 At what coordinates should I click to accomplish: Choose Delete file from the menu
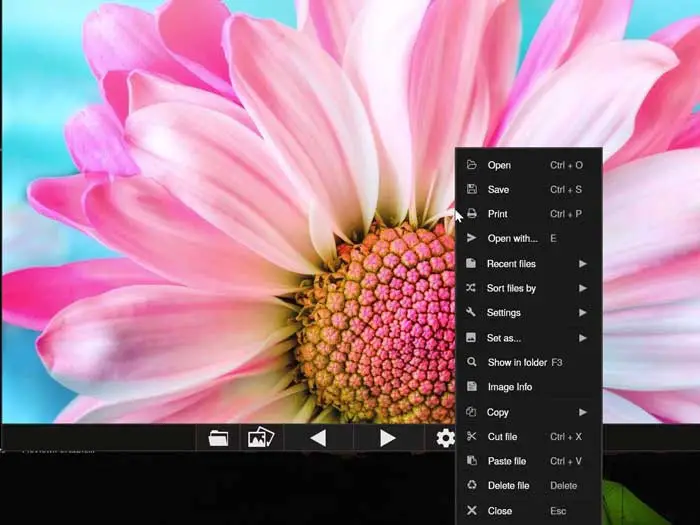point(529,485)
